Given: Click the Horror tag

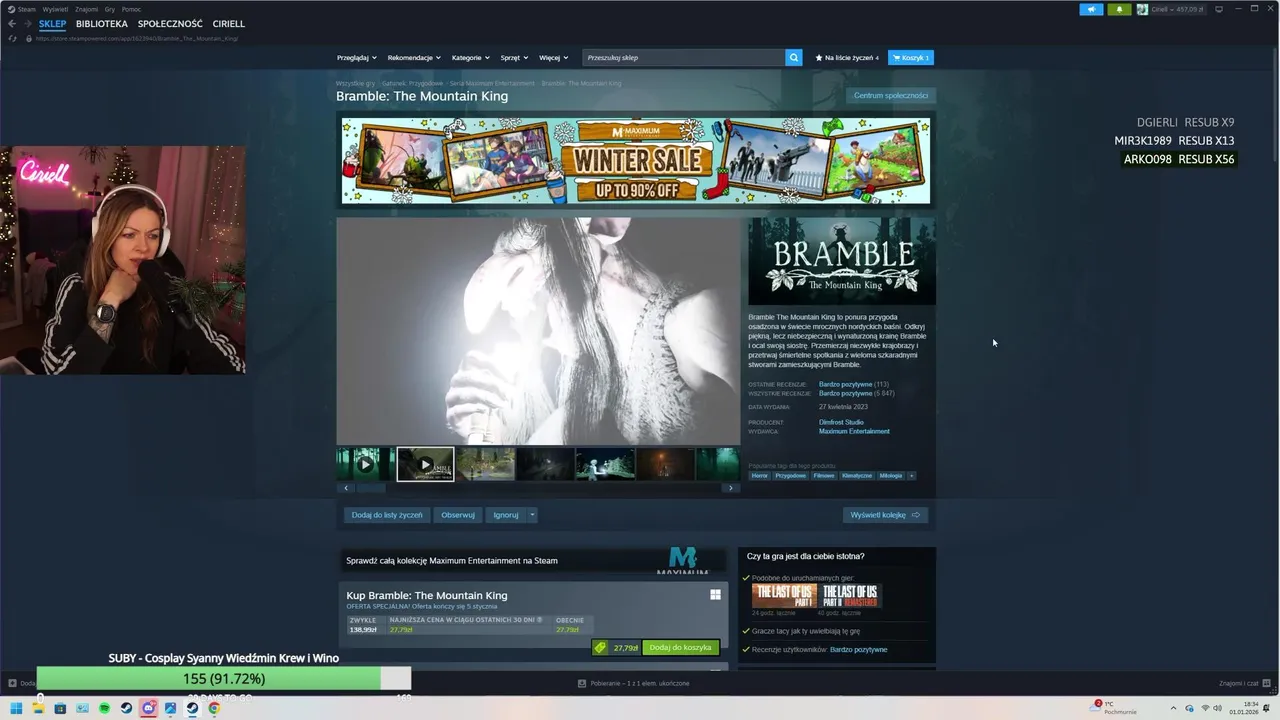Looking at the screenshot, I should [760, 476].
